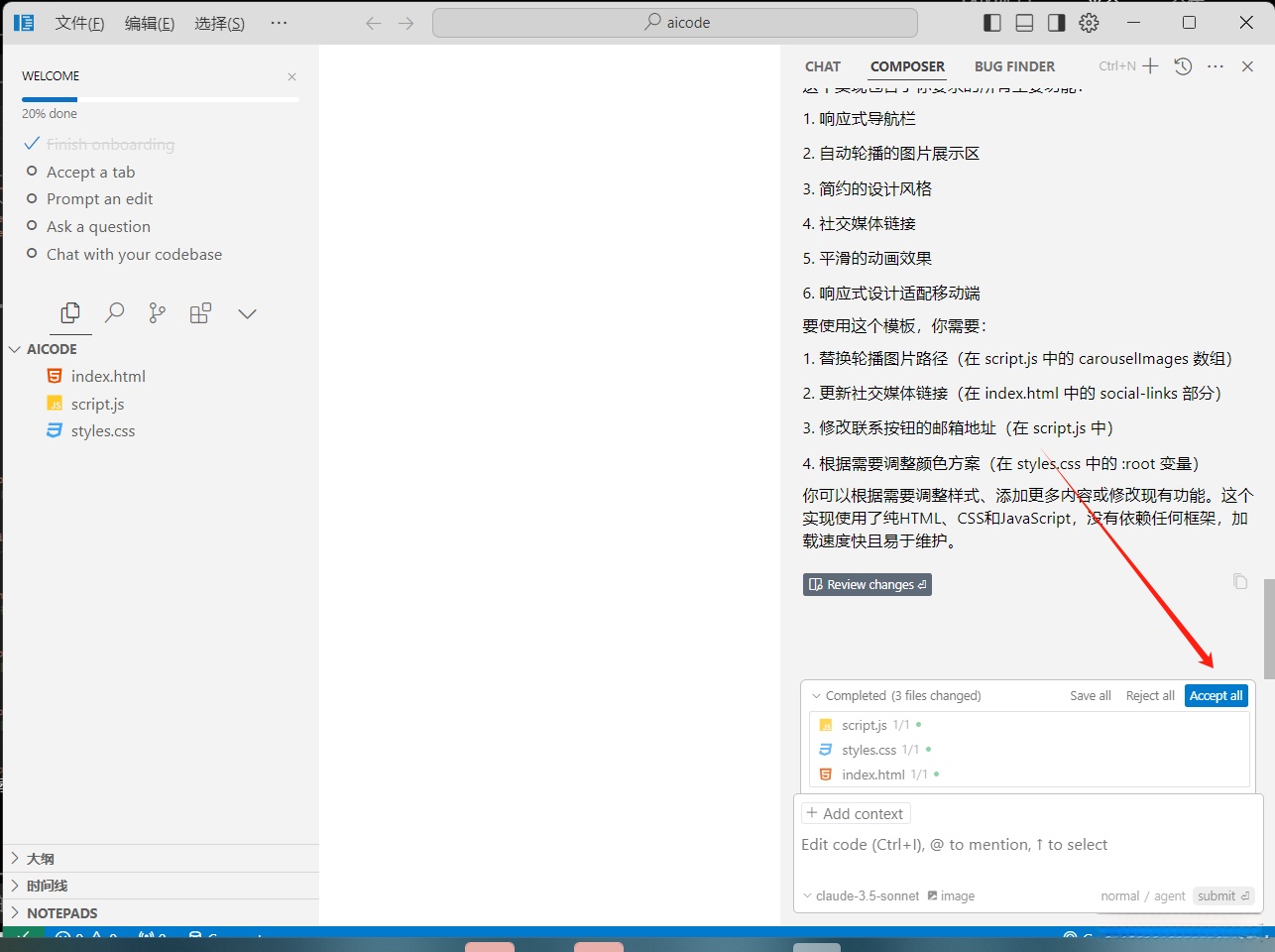Open the 选择(S) menu
This screenshot has width=1275, height=952.
point(219,23)
